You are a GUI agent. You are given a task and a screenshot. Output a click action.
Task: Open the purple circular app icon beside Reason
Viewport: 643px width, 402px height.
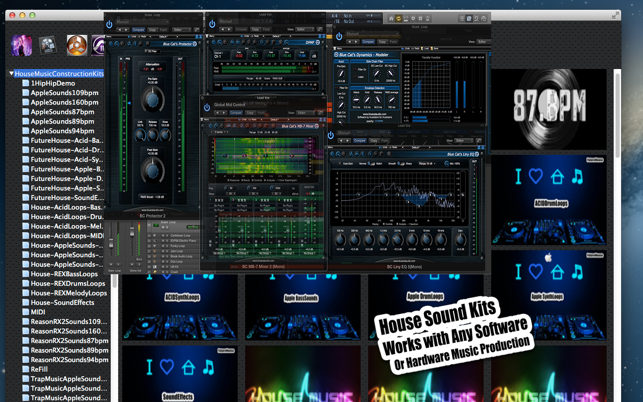coord(98,45)
